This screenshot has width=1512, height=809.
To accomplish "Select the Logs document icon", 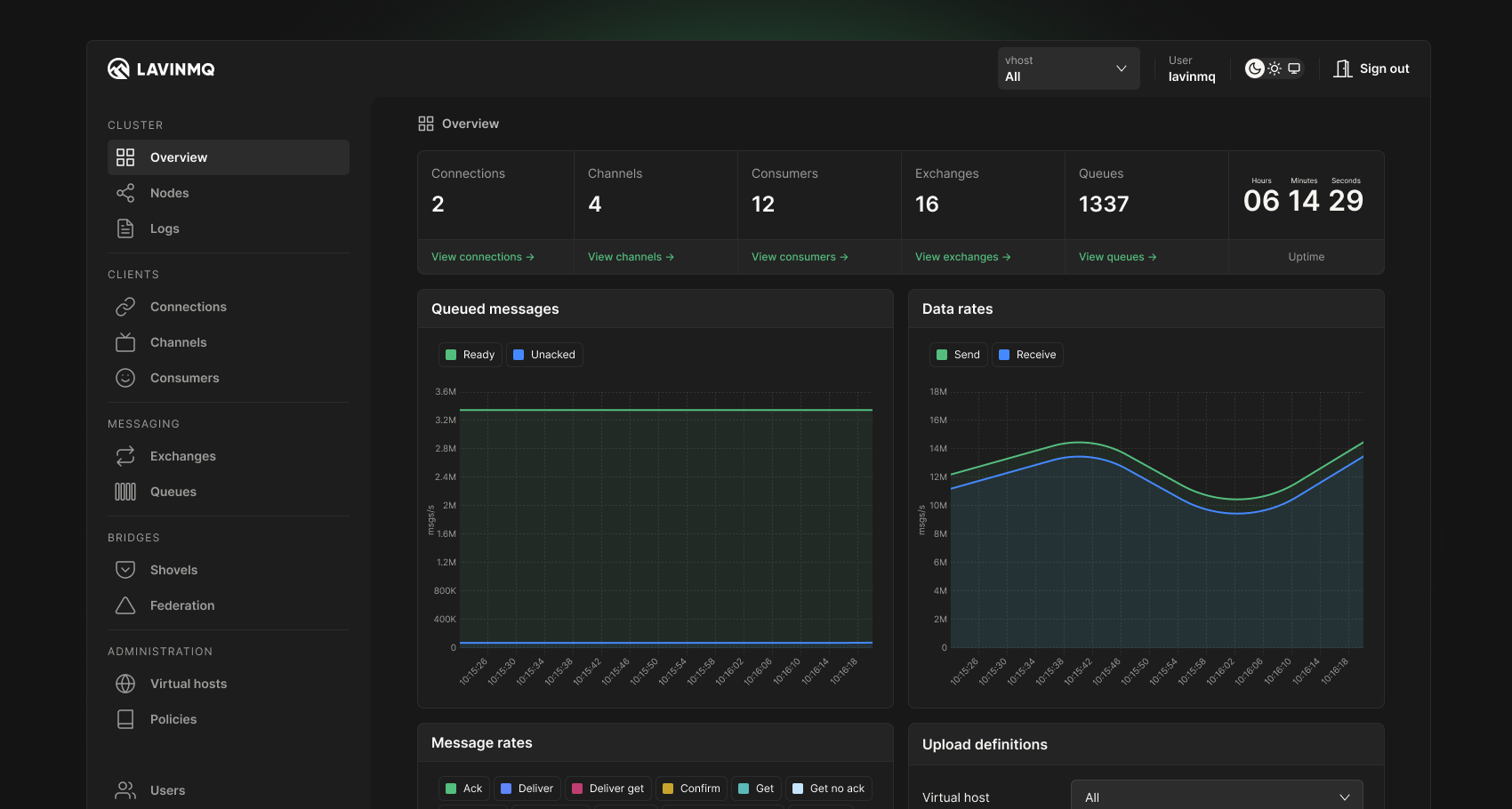I will [x=125, y=228].
